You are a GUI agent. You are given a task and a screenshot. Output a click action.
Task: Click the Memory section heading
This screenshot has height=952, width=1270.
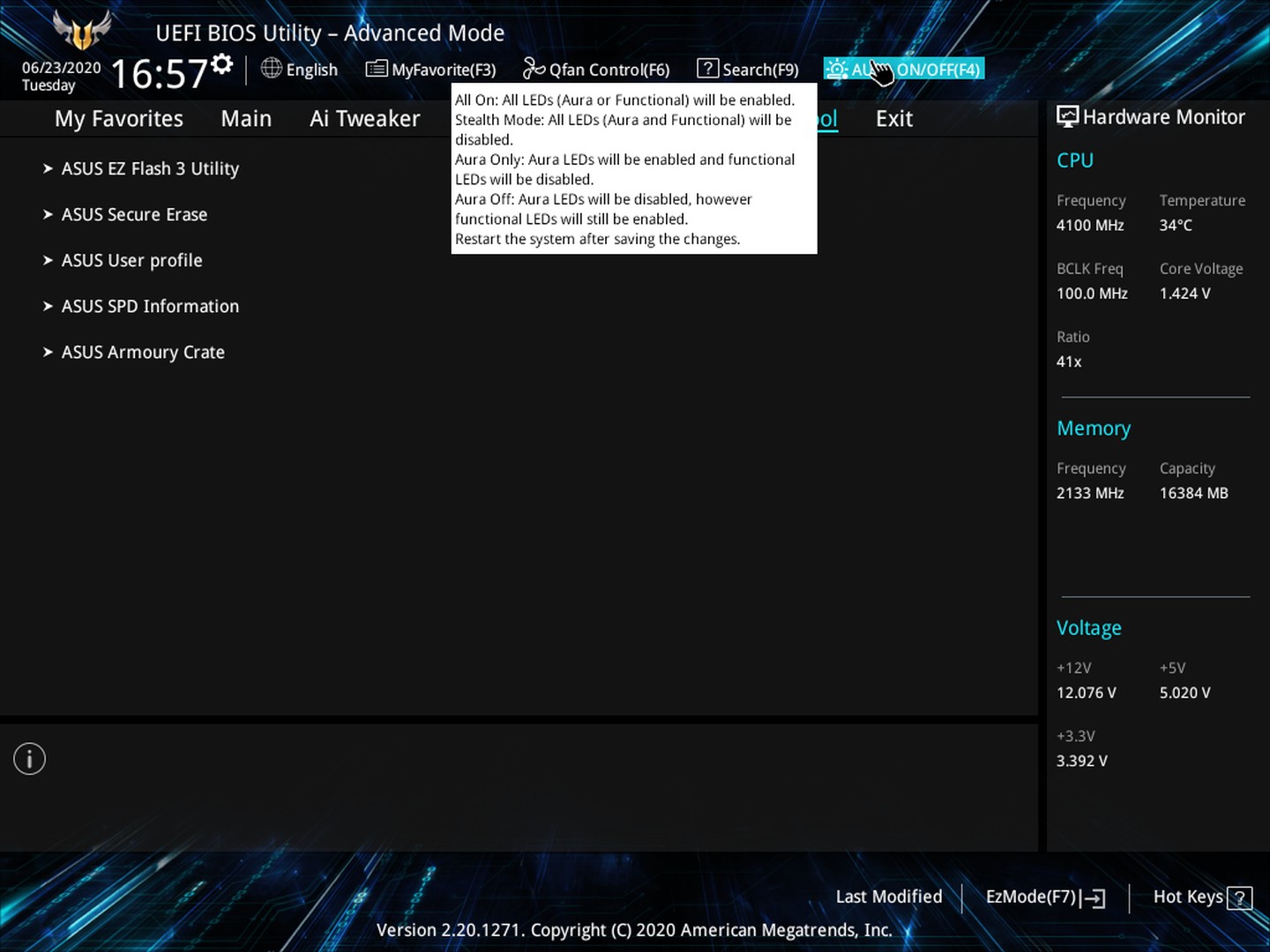tap(1094, 428)
